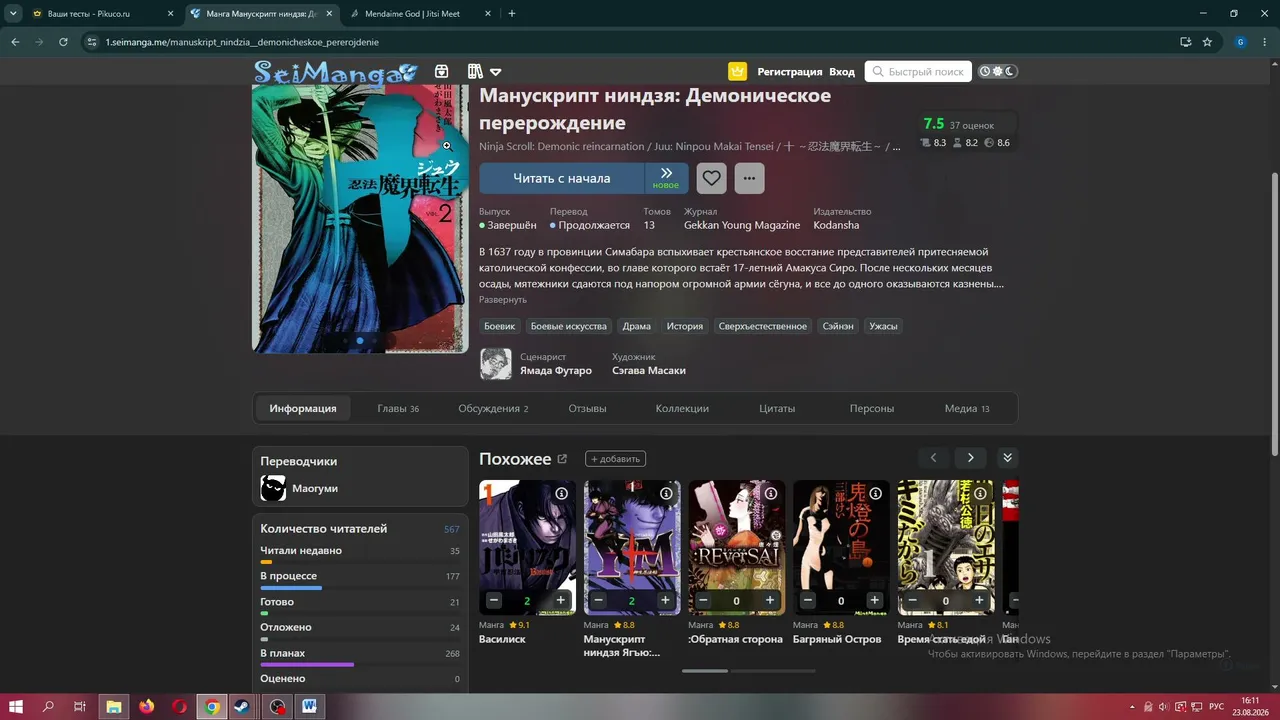
Task: Switch to the Отзывы tab
Action: click(x=587, y=408)
